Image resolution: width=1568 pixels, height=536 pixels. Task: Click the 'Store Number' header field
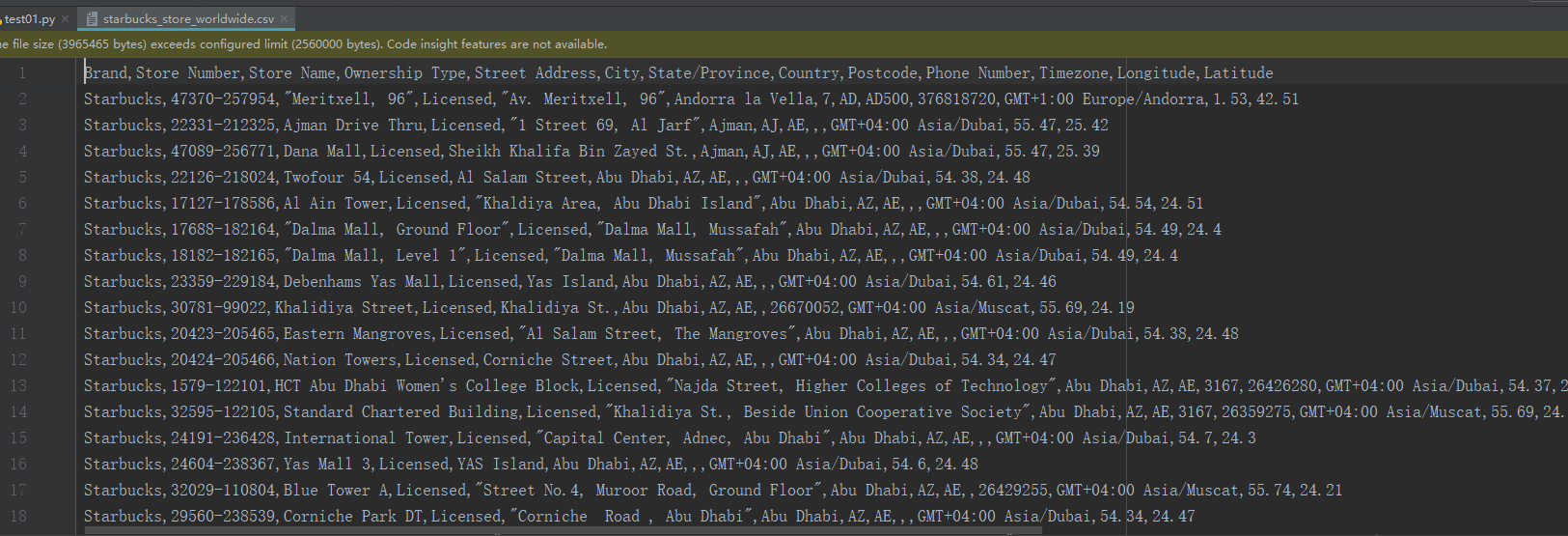188,73
